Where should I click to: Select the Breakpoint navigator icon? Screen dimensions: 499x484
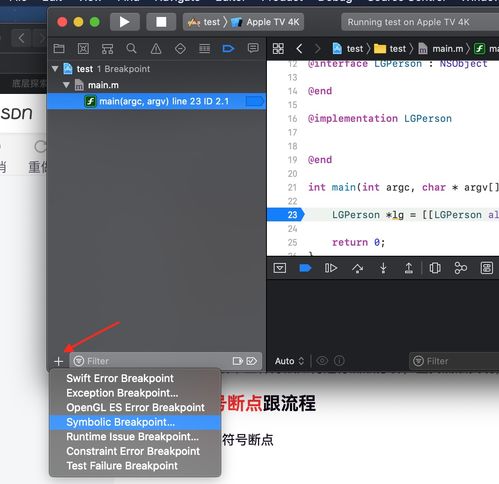pos(228,49)
